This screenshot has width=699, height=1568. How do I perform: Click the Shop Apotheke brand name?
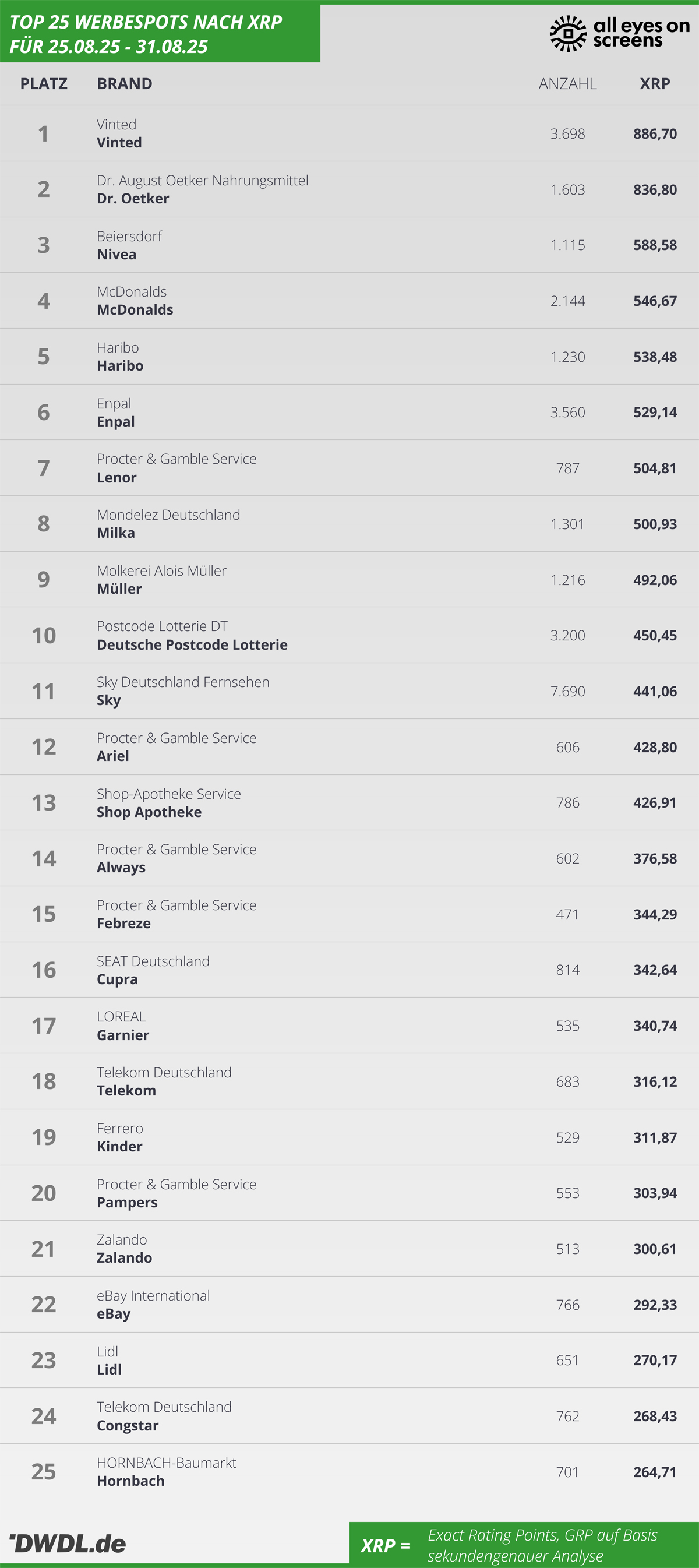(x=149, y=812)
